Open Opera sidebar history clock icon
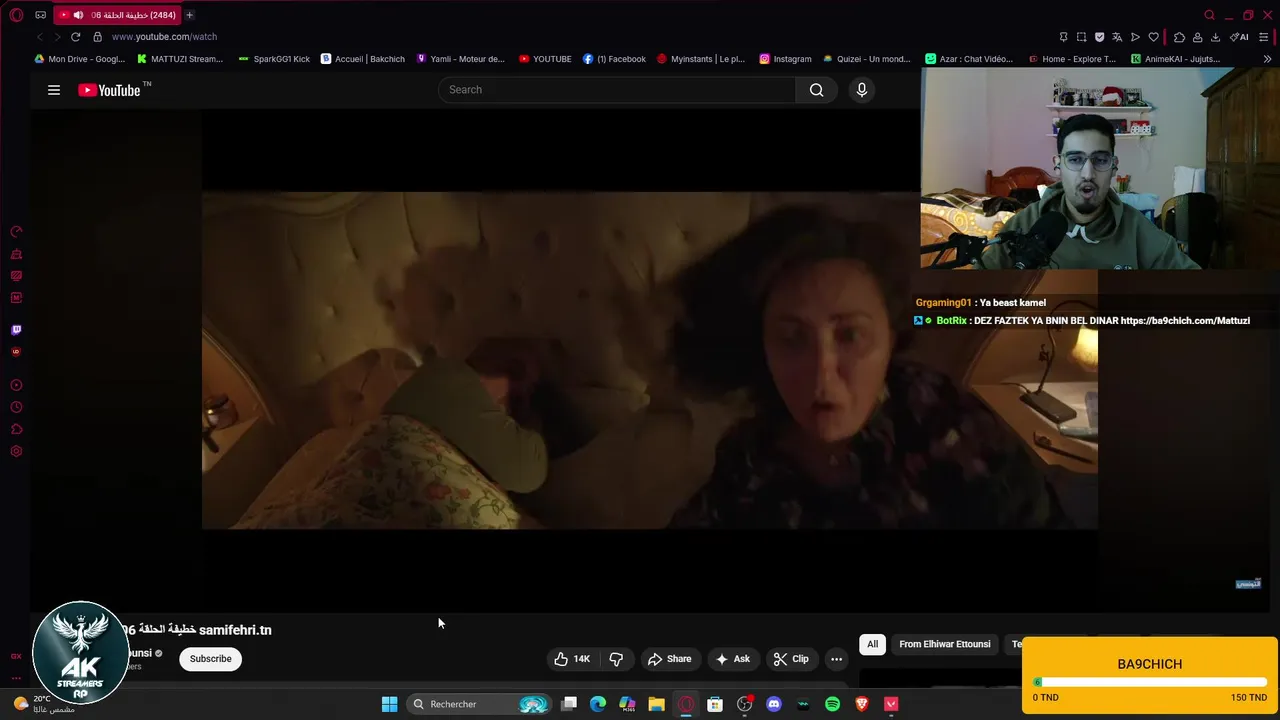Screen dimensions: 1280x720 16,407
